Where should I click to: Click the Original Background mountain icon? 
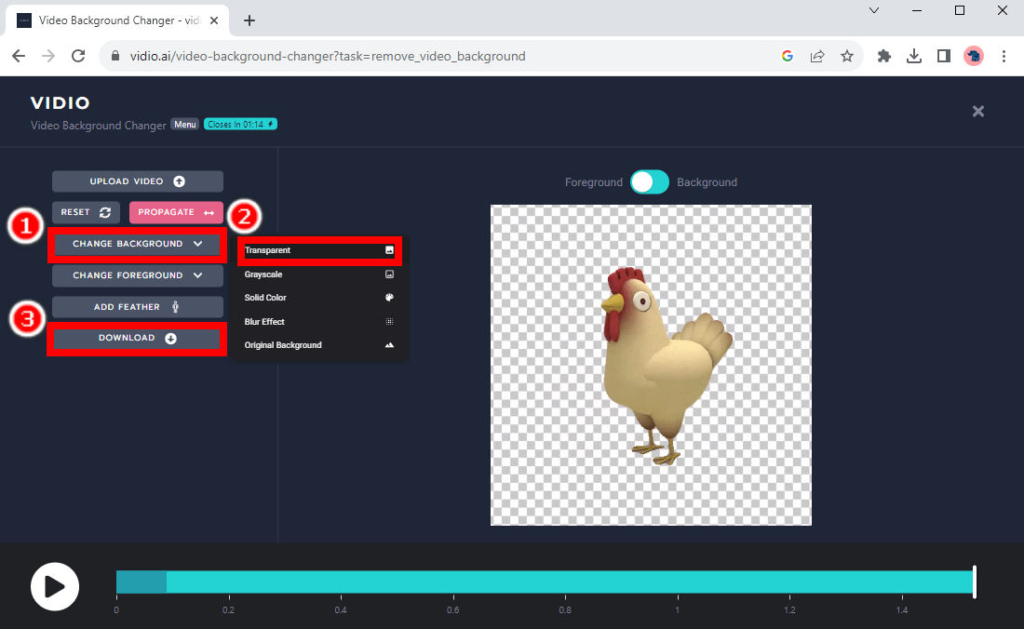(x=390, y=344)
